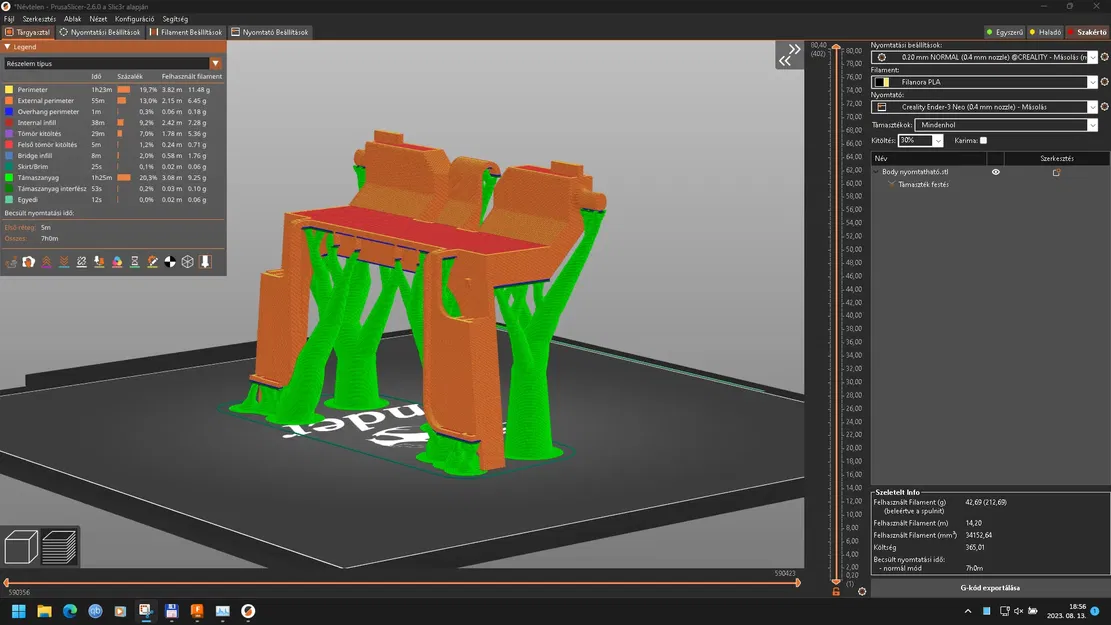Image resolution: width=1111 pixels, height=625 pixels.
Task: Open the Támasztékok dropdown set to Mindenhol
Action: pyautogui.click(x=1006, y=125)
